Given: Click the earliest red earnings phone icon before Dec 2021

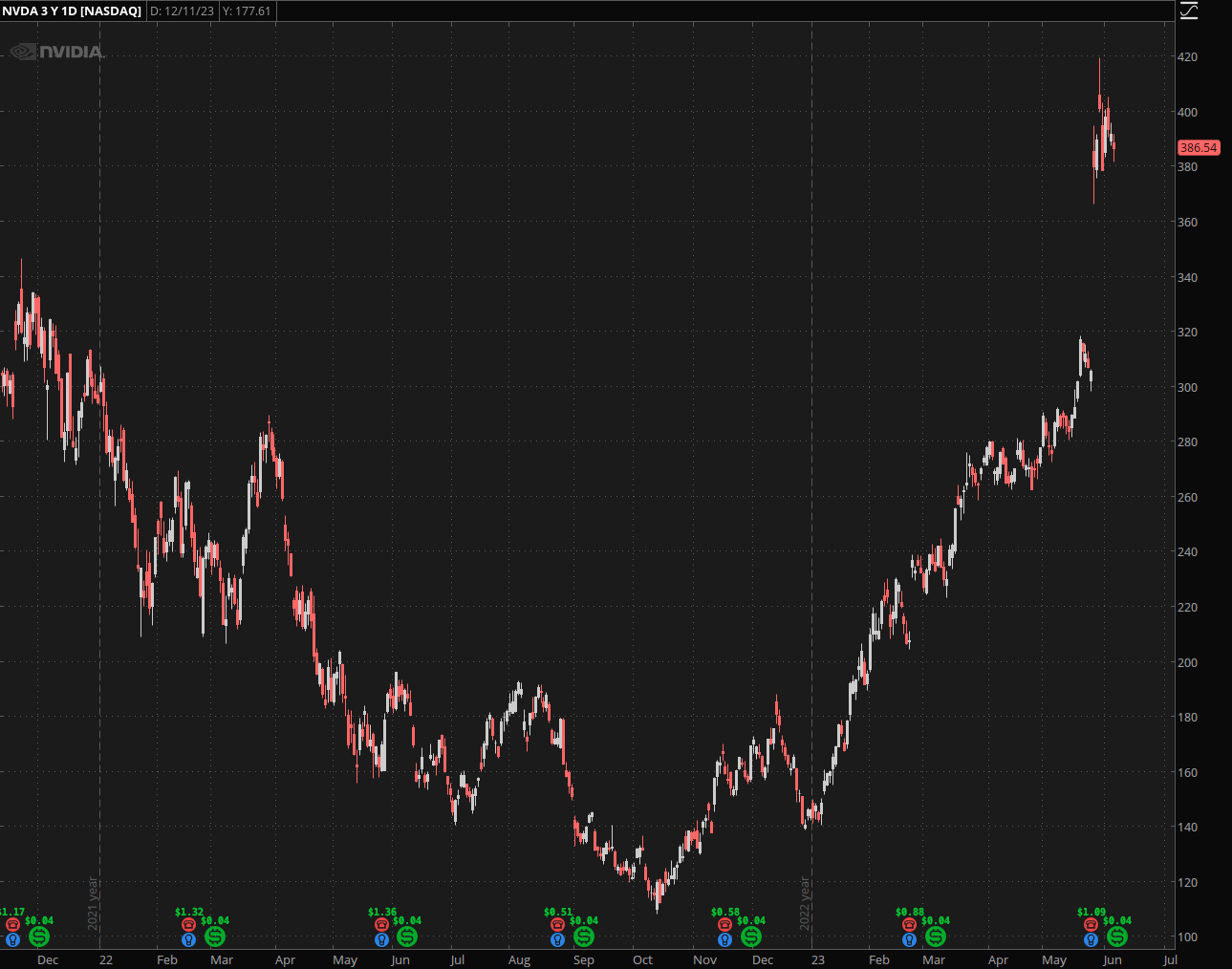Looking at the screenshot, I should [12, 925].
